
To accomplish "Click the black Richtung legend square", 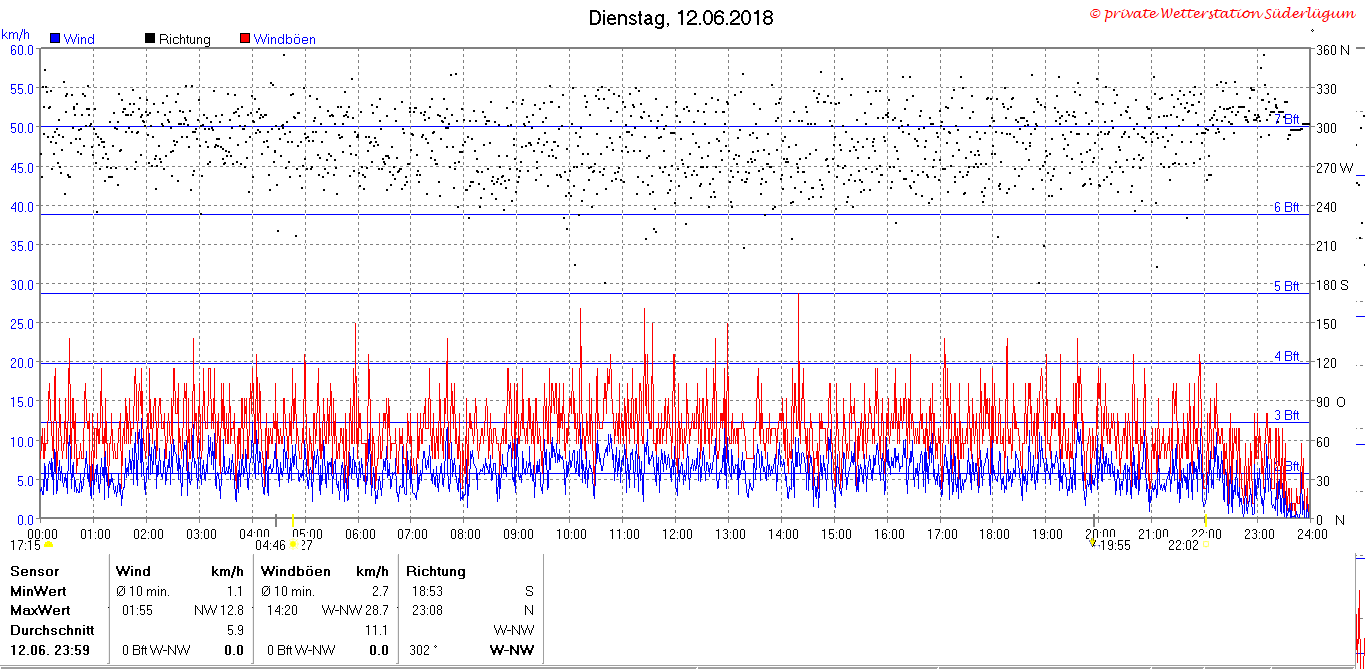I will coord(150,38).
